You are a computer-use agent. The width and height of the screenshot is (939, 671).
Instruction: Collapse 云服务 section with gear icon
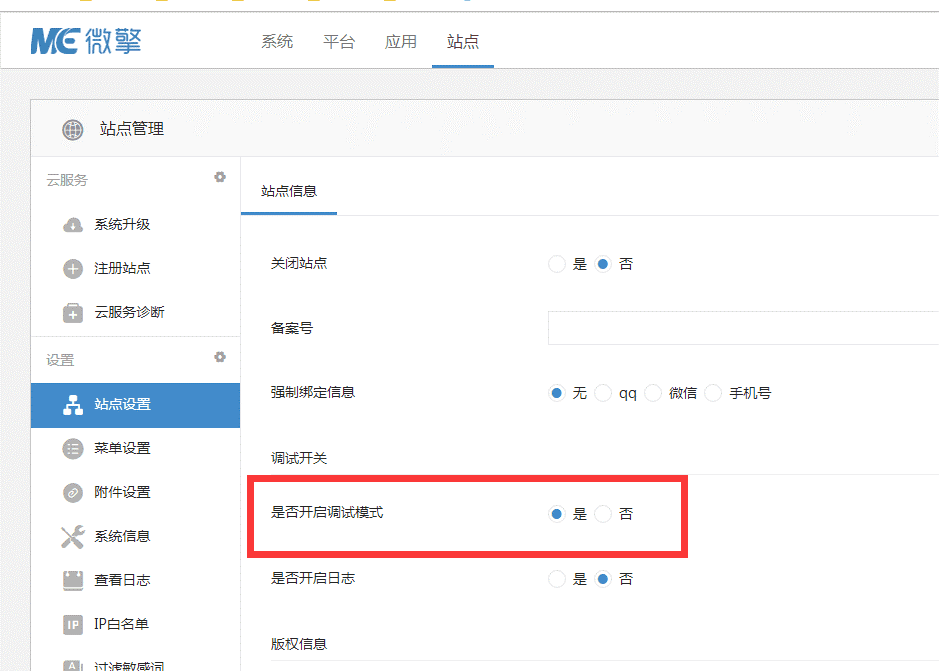220,177
